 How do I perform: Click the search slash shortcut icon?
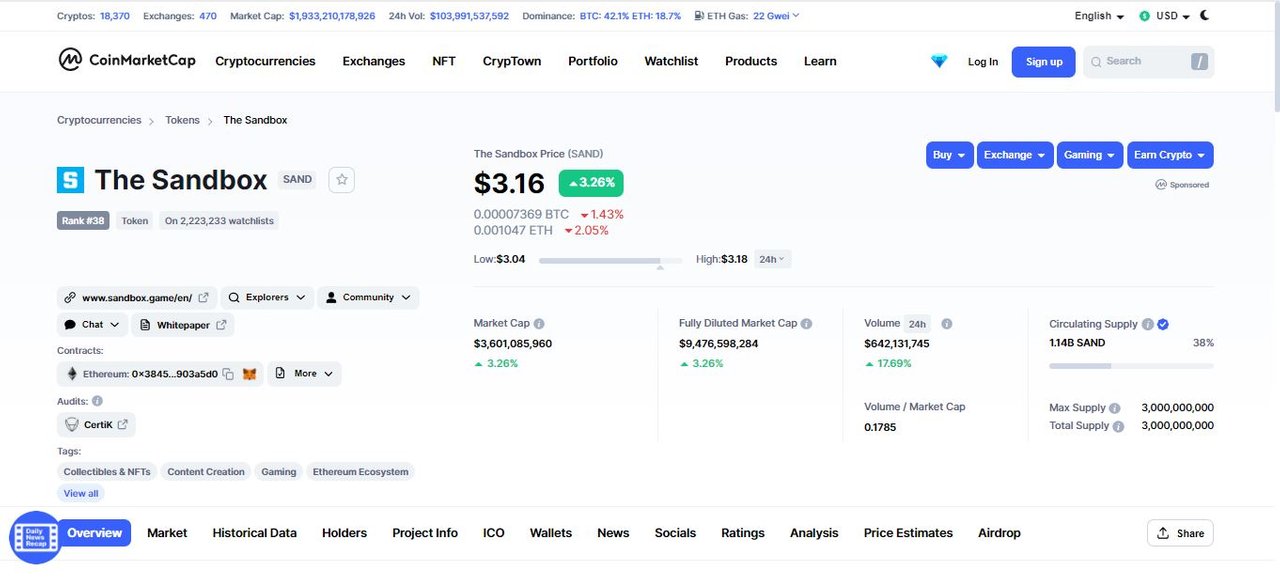click(x=1199, y=62)
